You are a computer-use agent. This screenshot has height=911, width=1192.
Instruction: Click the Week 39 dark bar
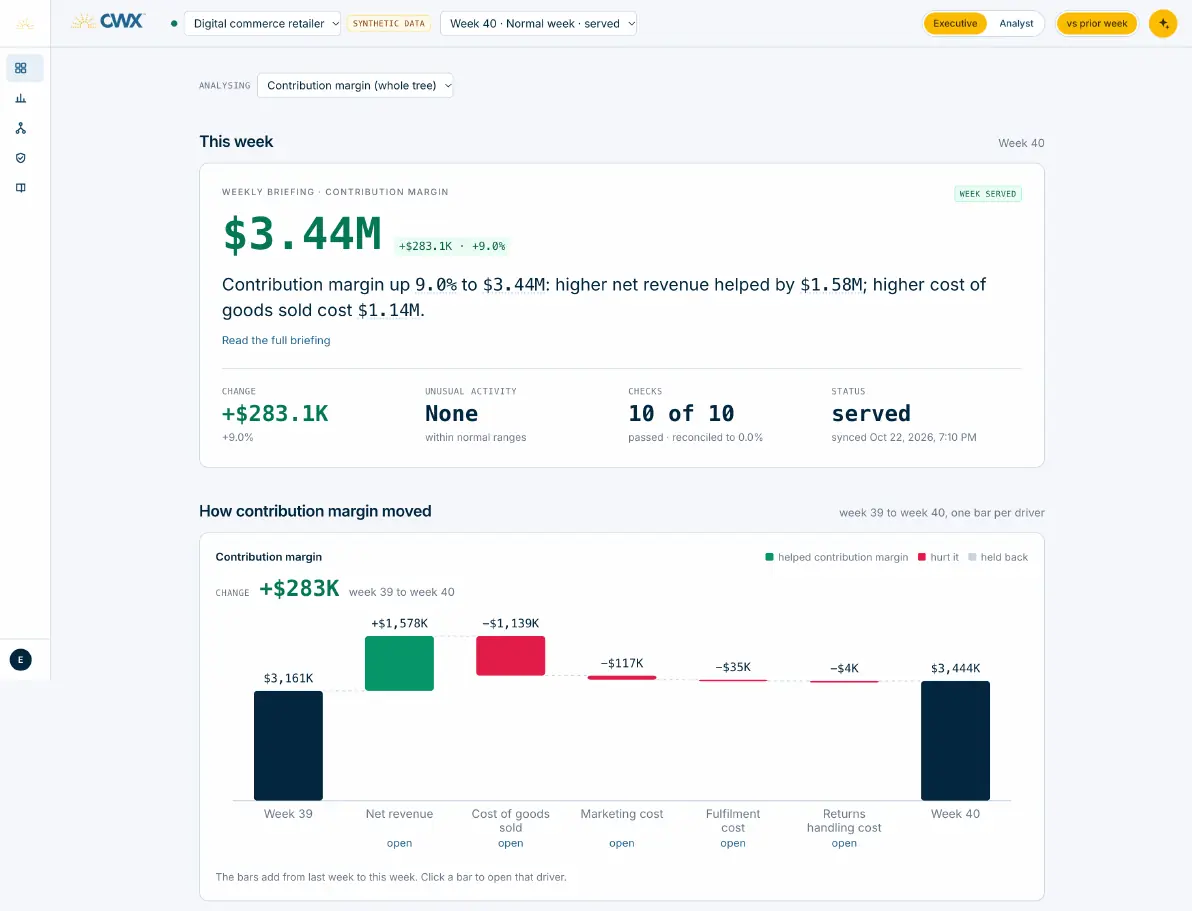[288, 745]
